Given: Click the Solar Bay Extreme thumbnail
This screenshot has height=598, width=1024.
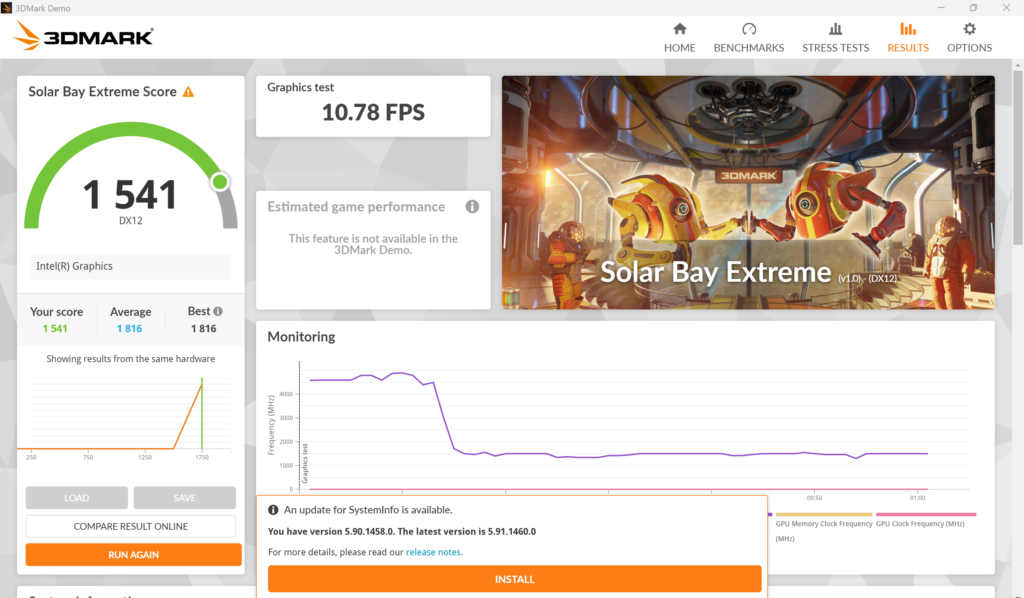Looking at the screenshot, I should tap(748, 192).
